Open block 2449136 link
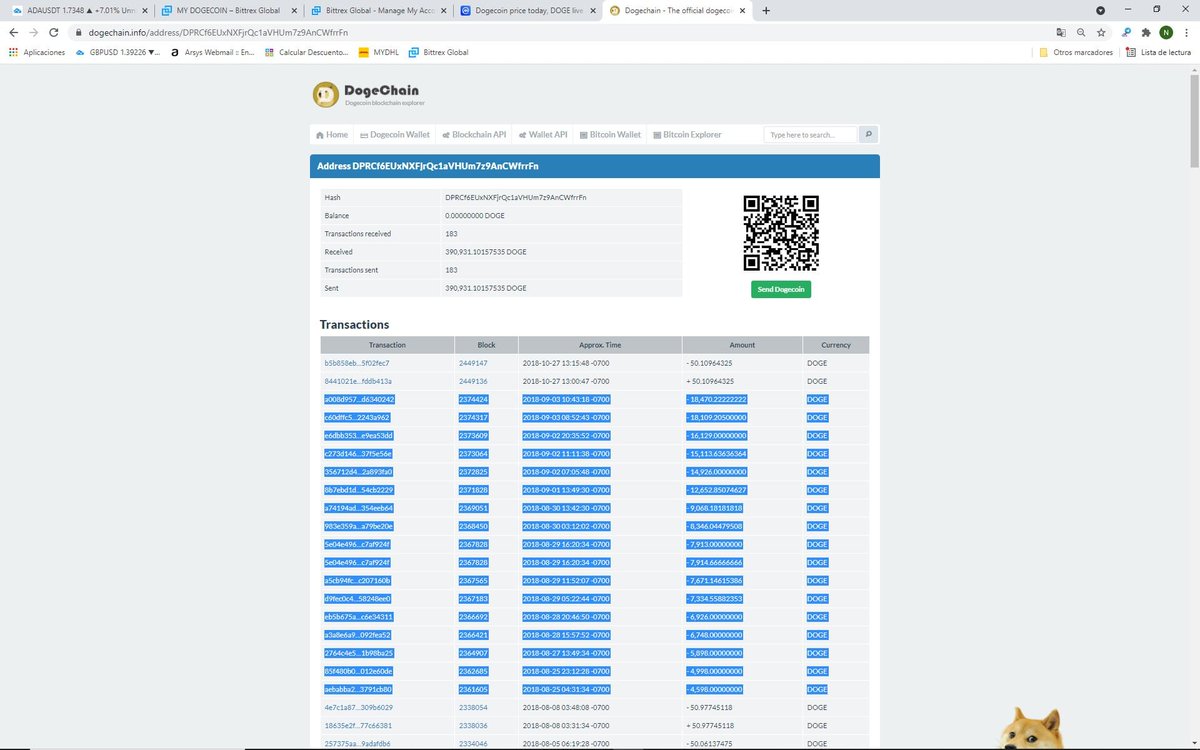The width and height of the screenshot is (1200, 750). [473, 381]
